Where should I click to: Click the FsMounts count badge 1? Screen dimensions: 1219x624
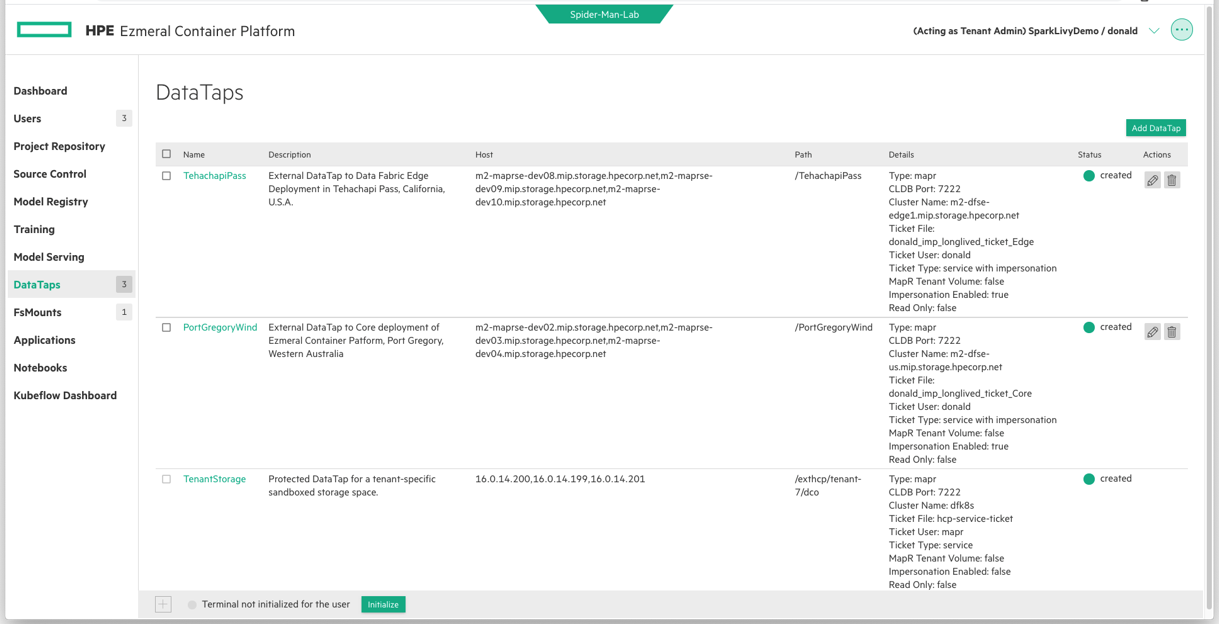(124, 313)
